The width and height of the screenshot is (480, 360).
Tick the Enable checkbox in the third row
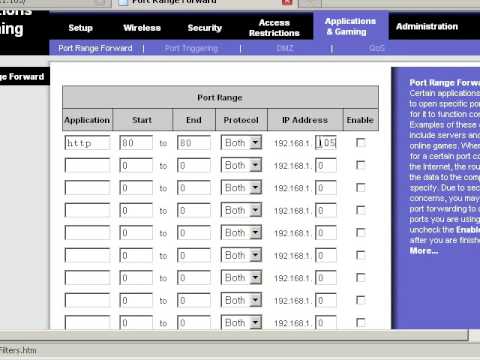click(361, 188)
